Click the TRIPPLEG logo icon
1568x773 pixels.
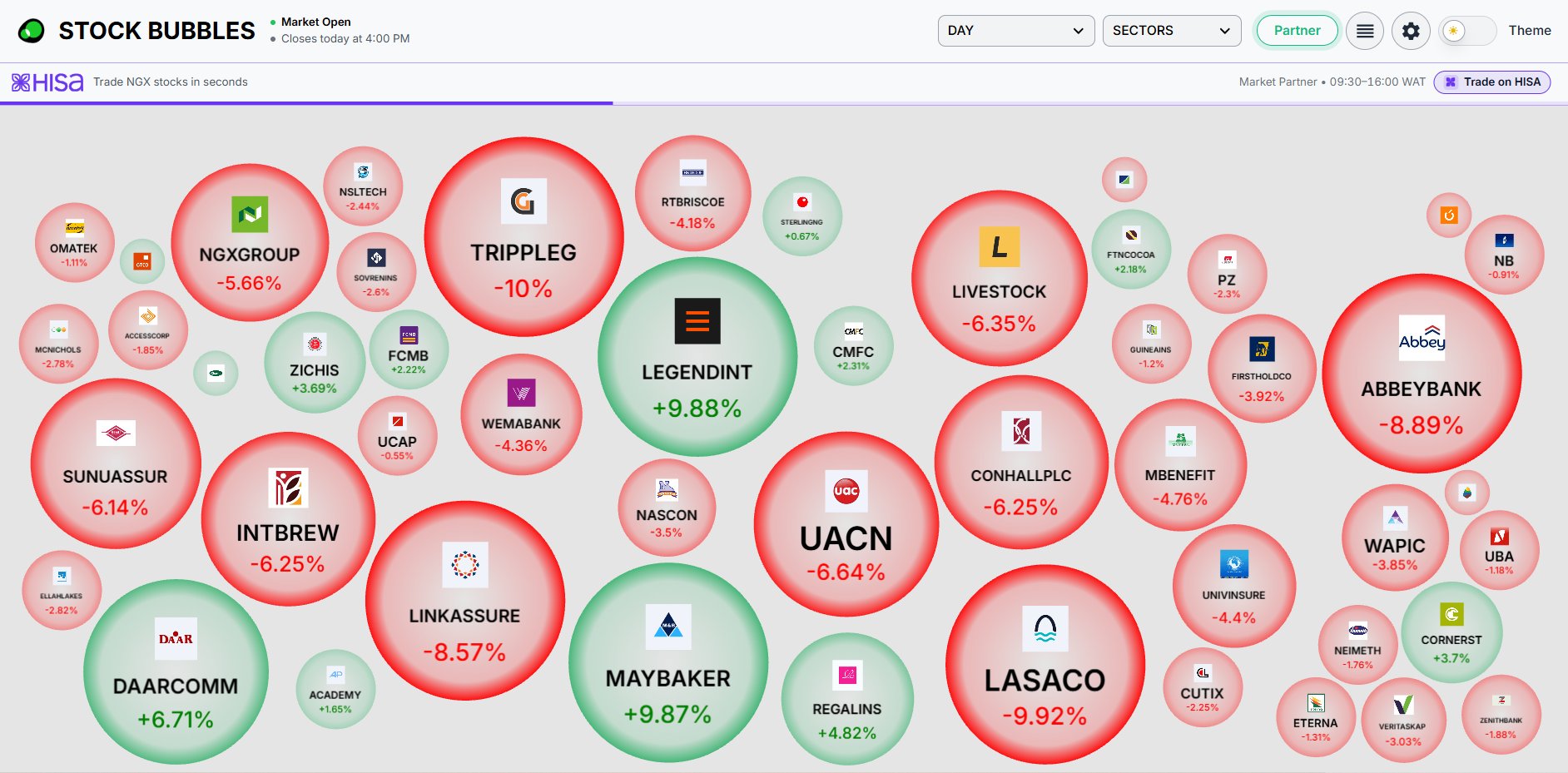[x=523, y=201]
